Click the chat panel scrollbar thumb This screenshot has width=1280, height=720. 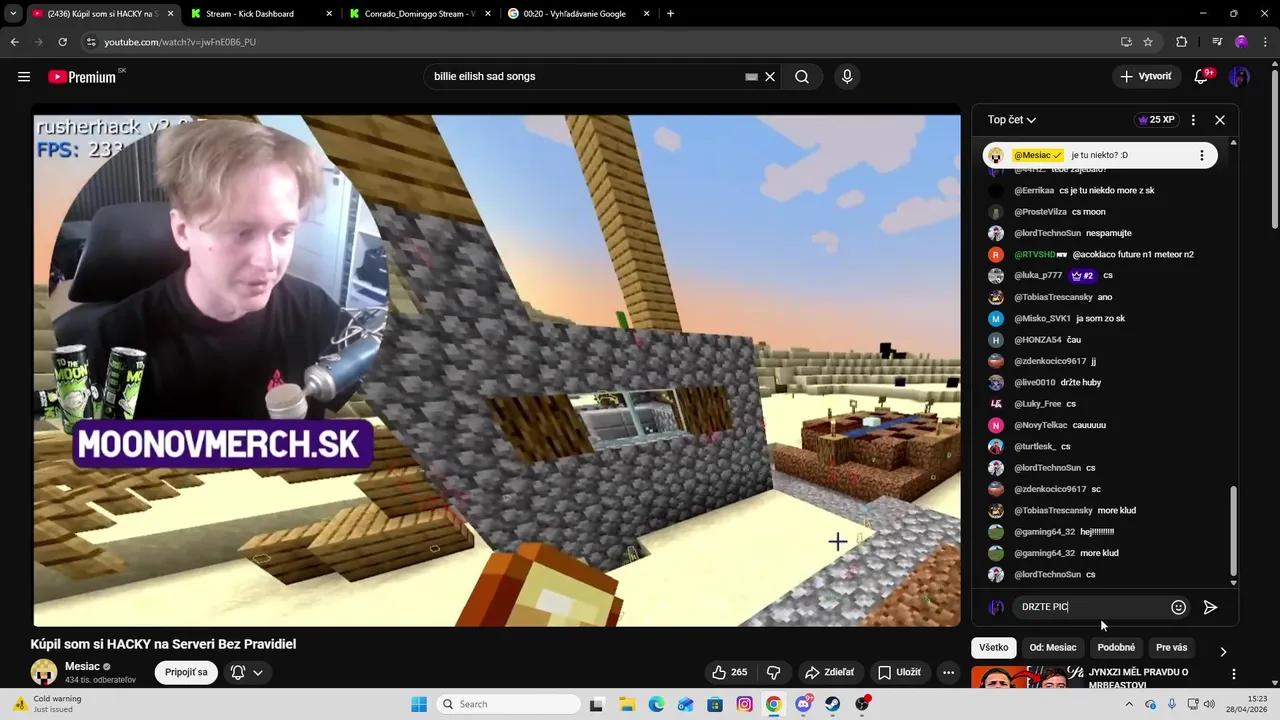tap(1233, 530)
